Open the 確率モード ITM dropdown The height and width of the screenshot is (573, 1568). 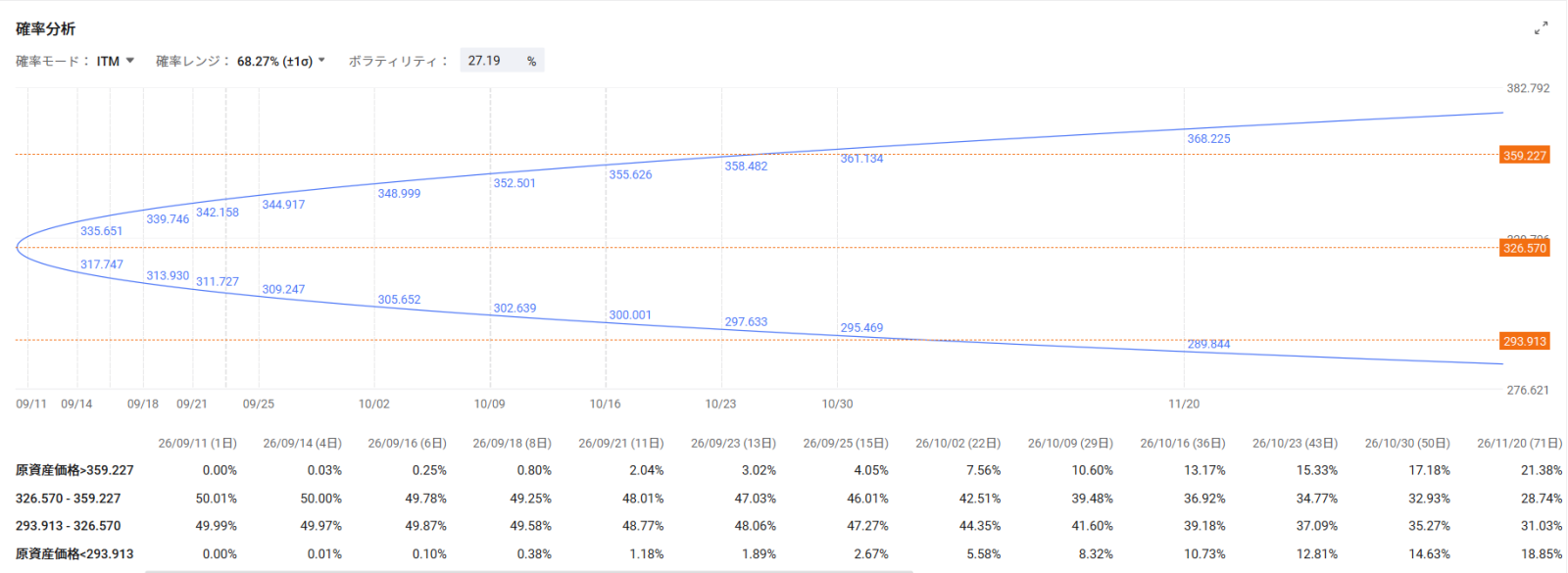[x=116, y=61]
